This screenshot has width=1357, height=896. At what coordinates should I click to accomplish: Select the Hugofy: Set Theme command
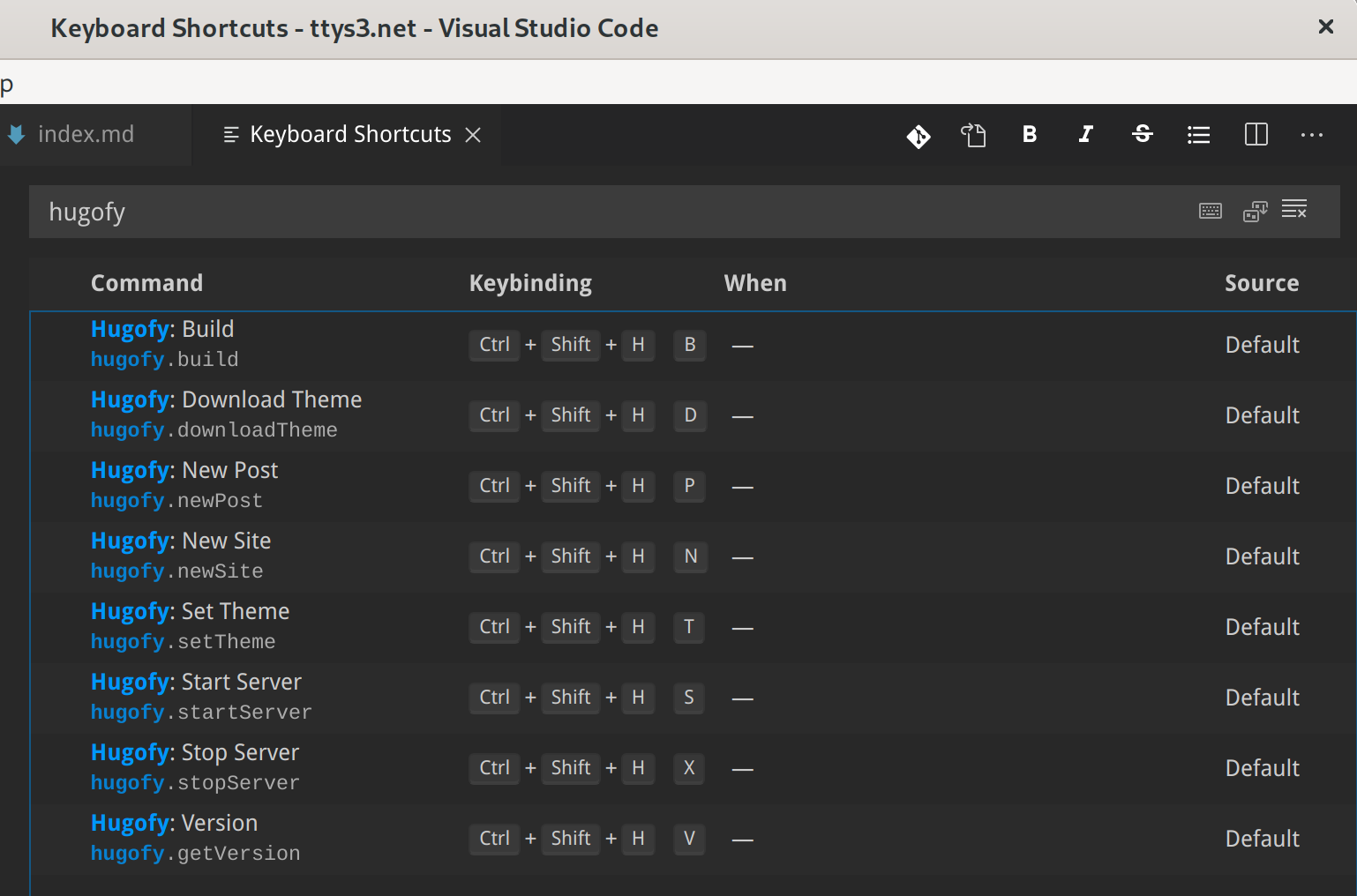[x=693, y=628]
